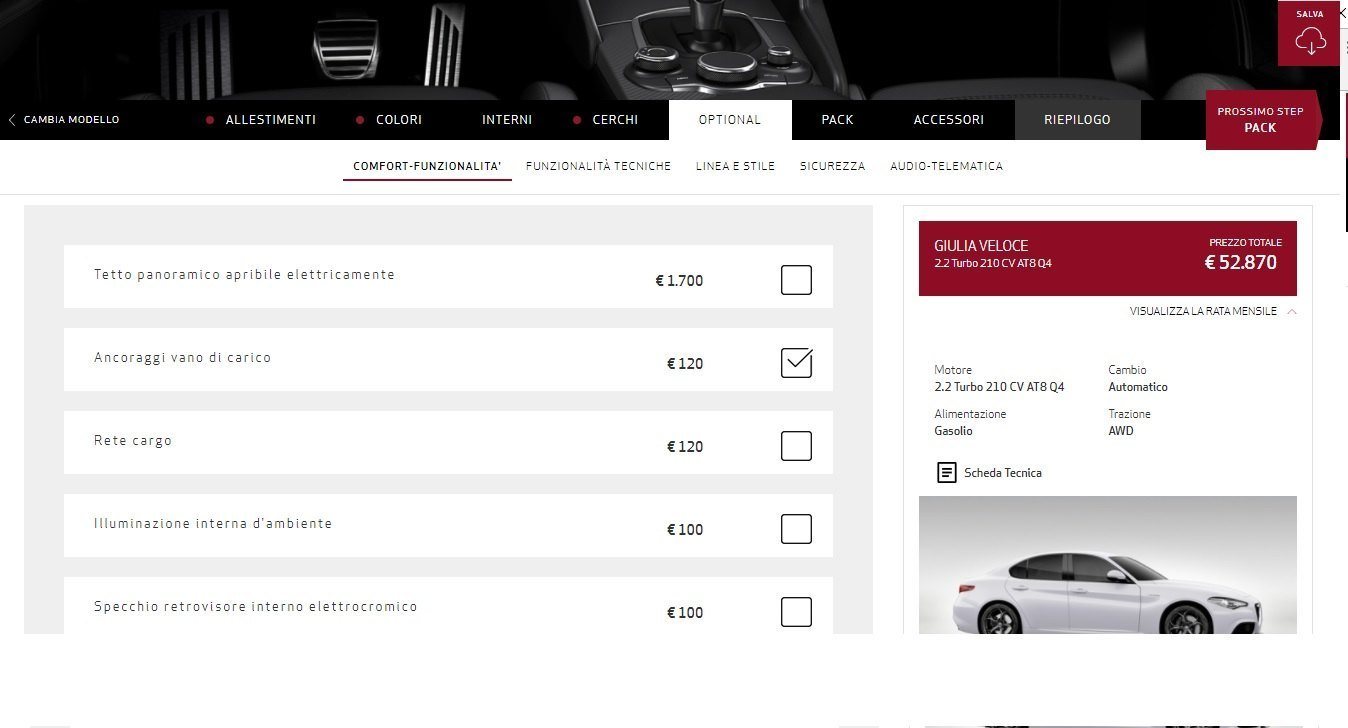1348x728 pixels.
Task: Open the Allestimenti step tab
Action: pos(270,120)
